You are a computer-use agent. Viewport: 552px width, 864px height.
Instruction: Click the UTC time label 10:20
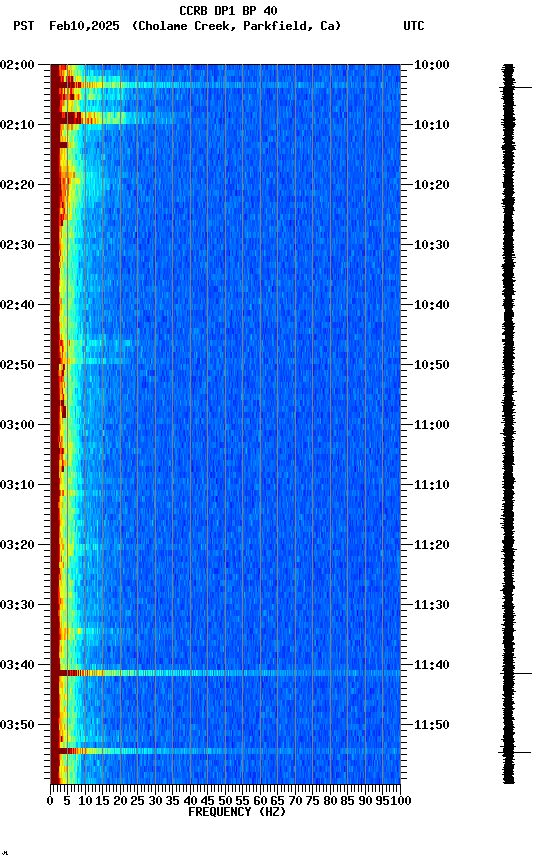pos(431,185)
